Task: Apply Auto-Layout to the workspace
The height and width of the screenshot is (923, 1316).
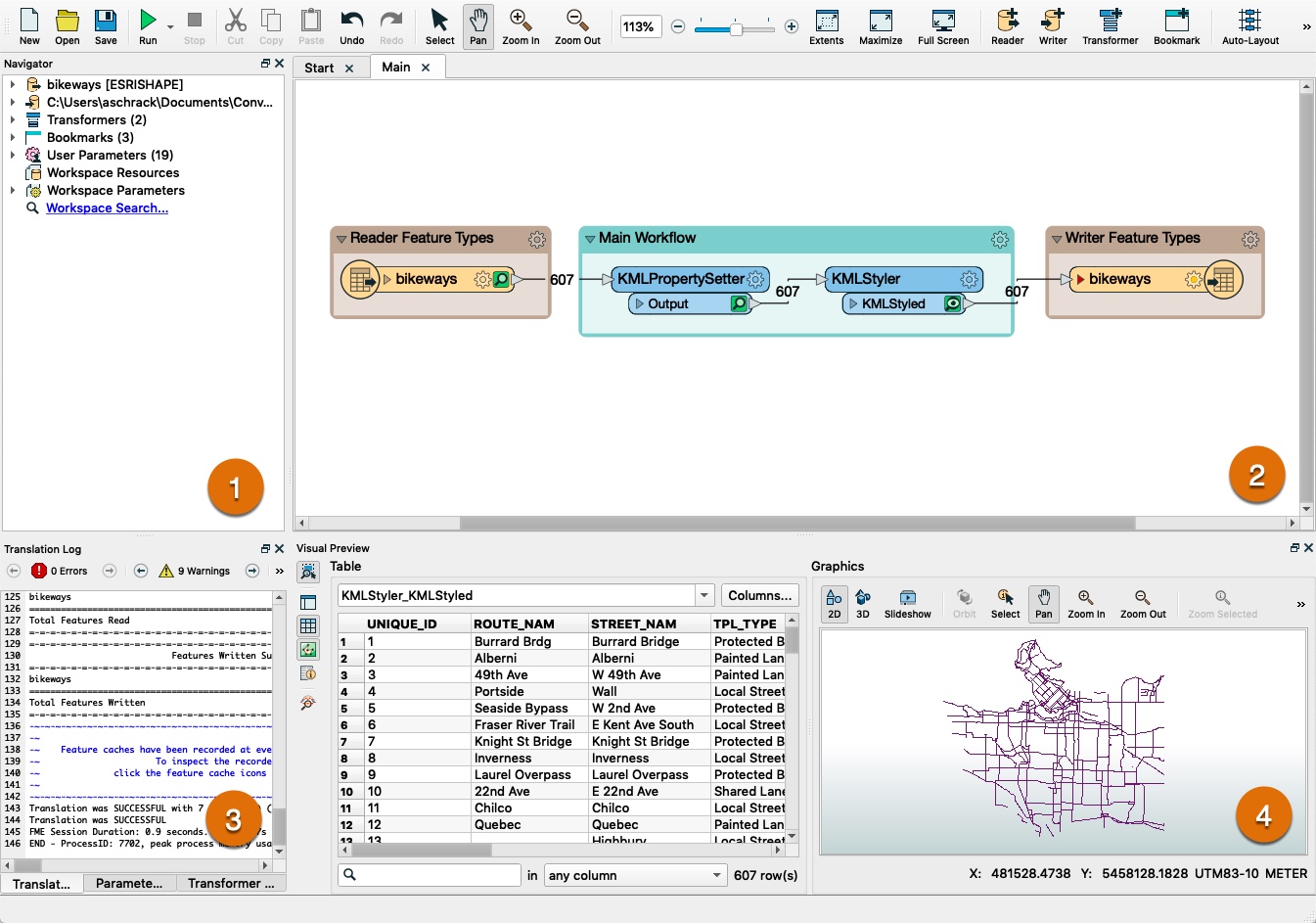Action: click(x=1249, y=26)
